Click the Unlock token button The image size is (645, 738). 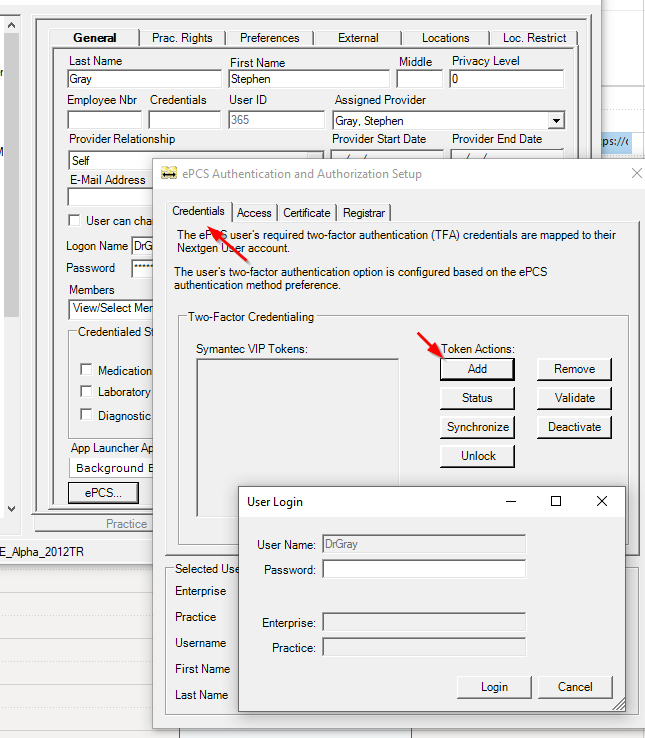[x=477, y=456]
